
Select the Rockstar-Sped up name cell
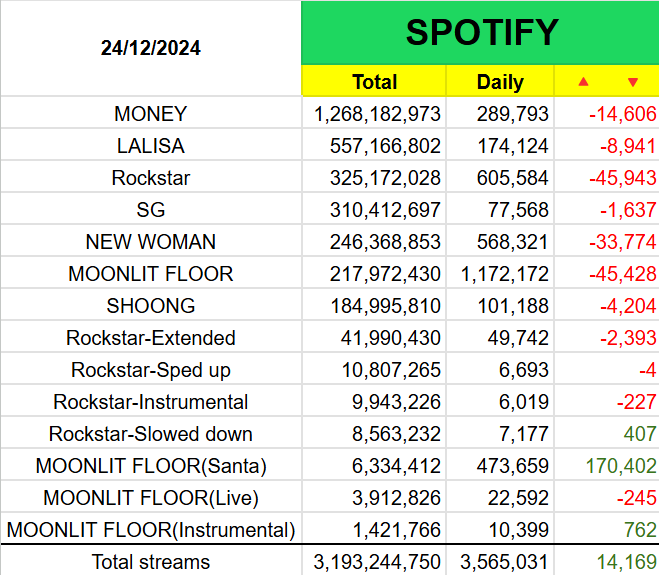[151, 369]
